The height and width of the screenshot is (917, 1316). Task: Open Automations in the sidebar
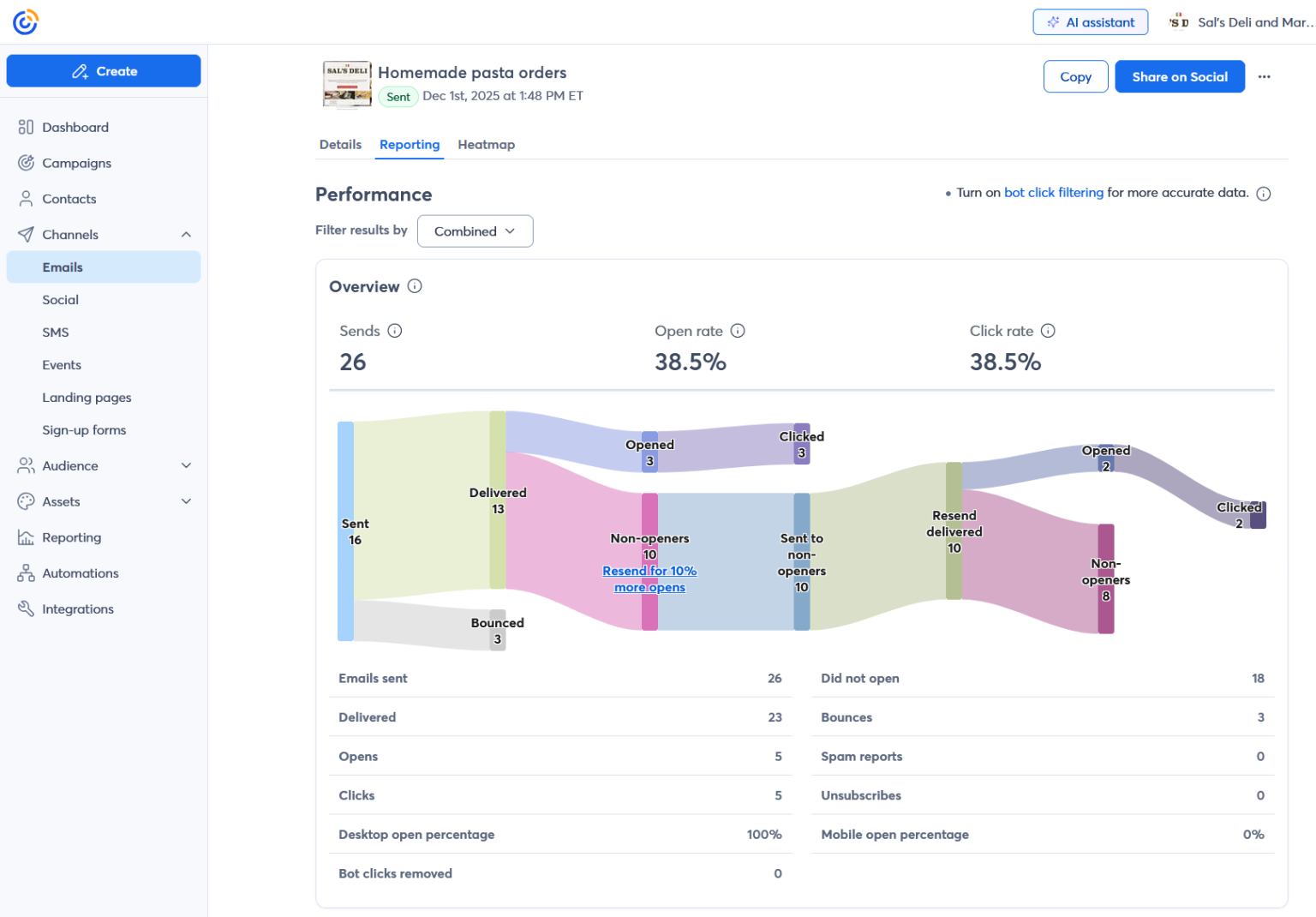click(x=80, y=573)
